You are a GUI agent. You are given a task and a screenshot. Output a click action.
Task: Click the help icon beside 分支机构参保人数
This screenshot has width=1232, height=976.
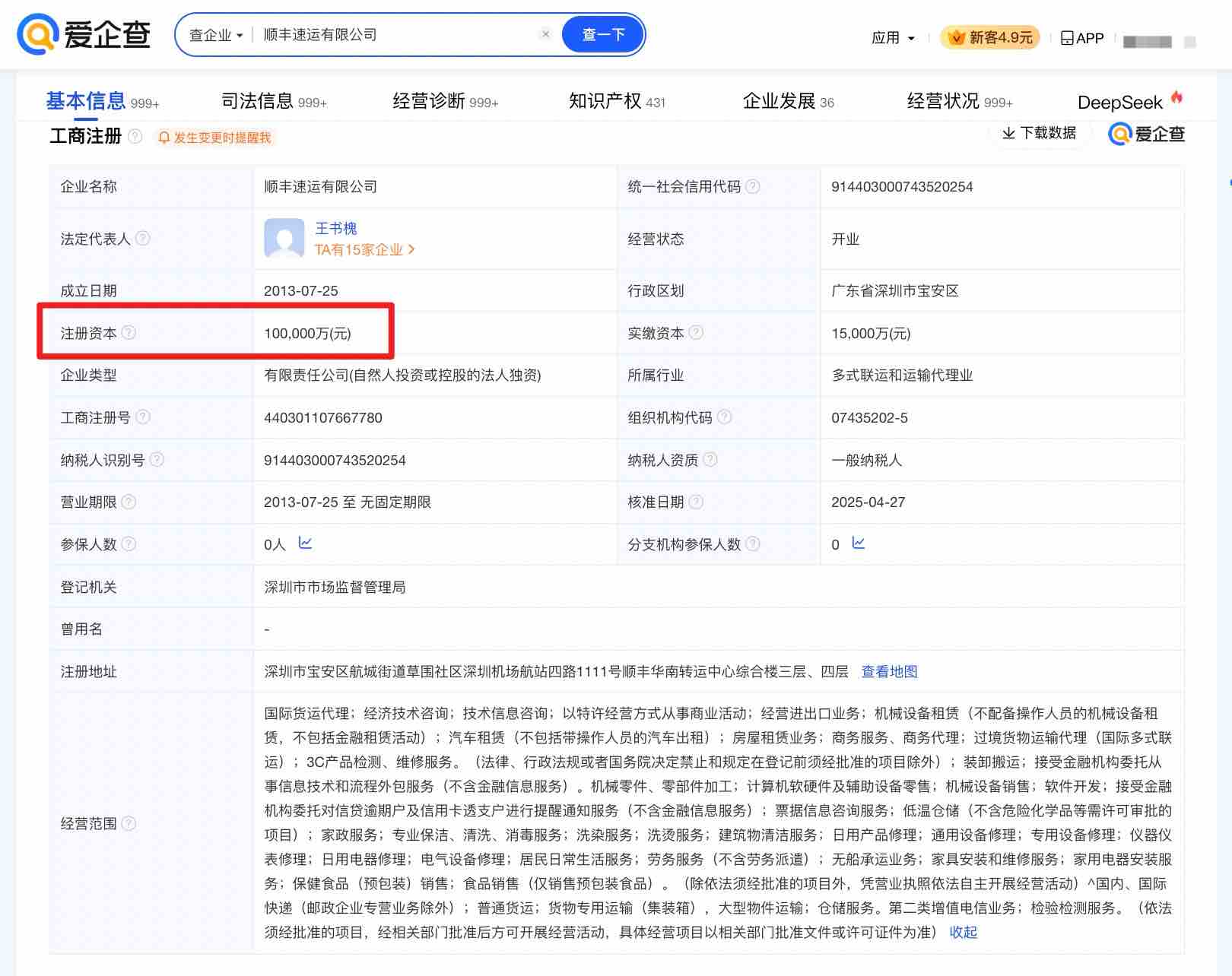click(752, 543)
